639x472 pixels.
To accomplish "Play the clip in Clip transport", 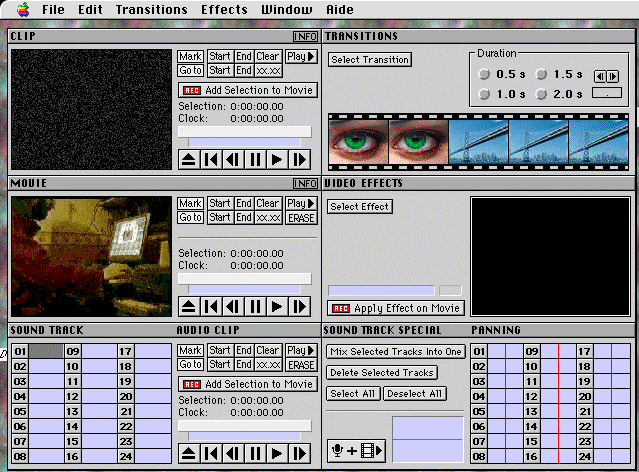I will 277,159.
